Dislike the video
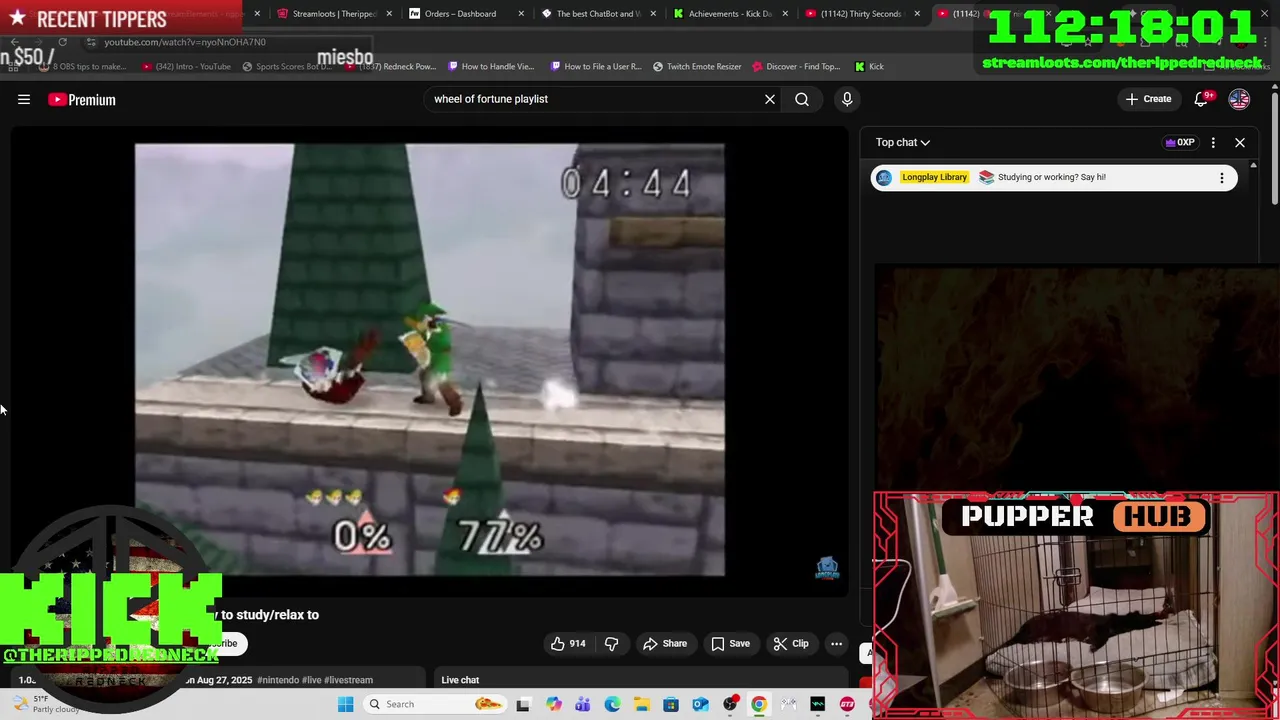1280x720 pixels. tap(611, 644)
